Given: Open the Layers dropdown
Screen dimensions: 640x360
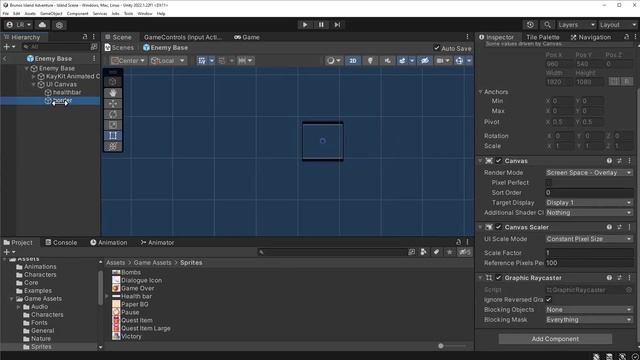Looking at the screenshot, I should click(576, 25).
